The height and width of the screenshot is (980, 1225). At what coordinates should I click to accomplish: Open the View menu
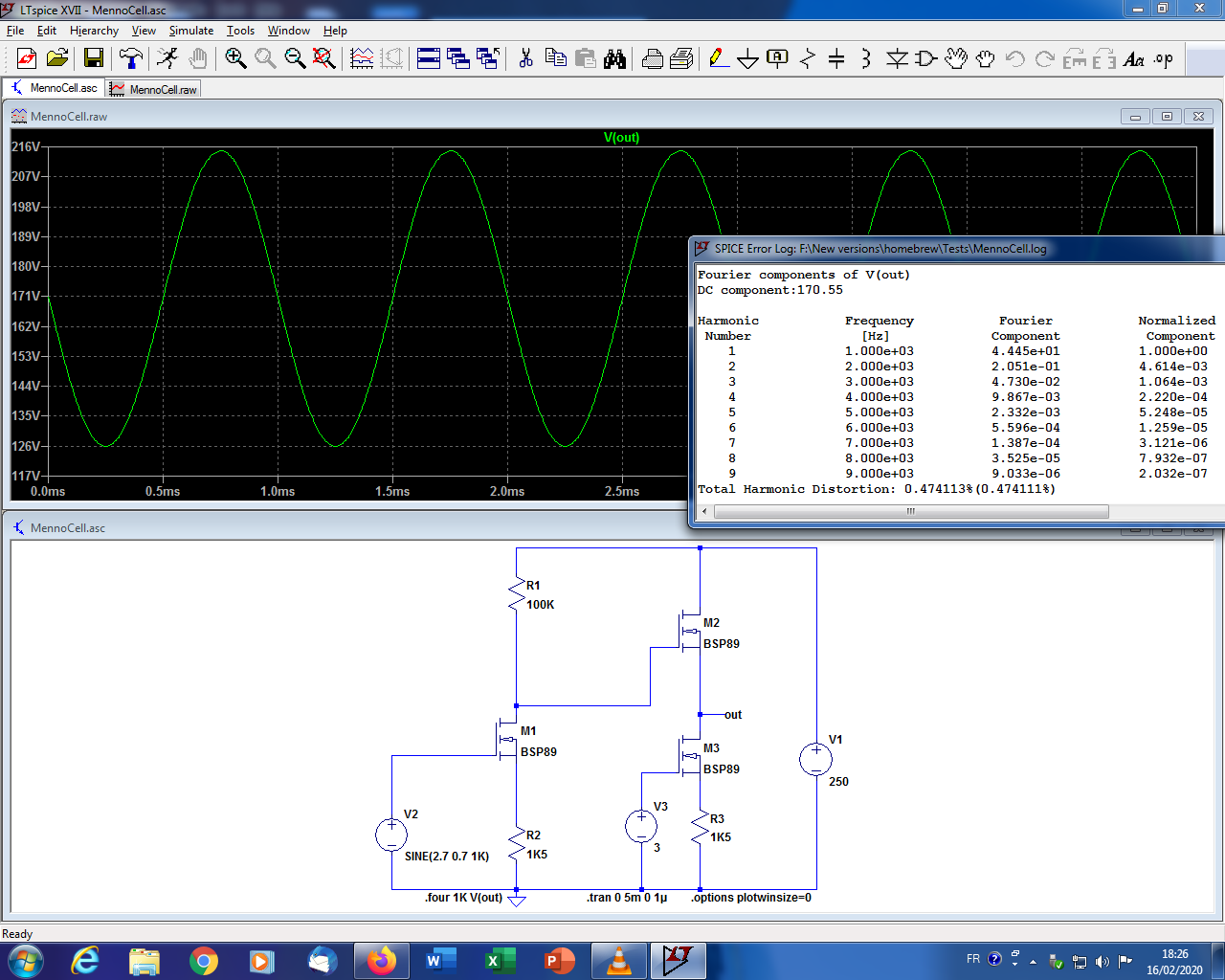click(x=144, y=31)
